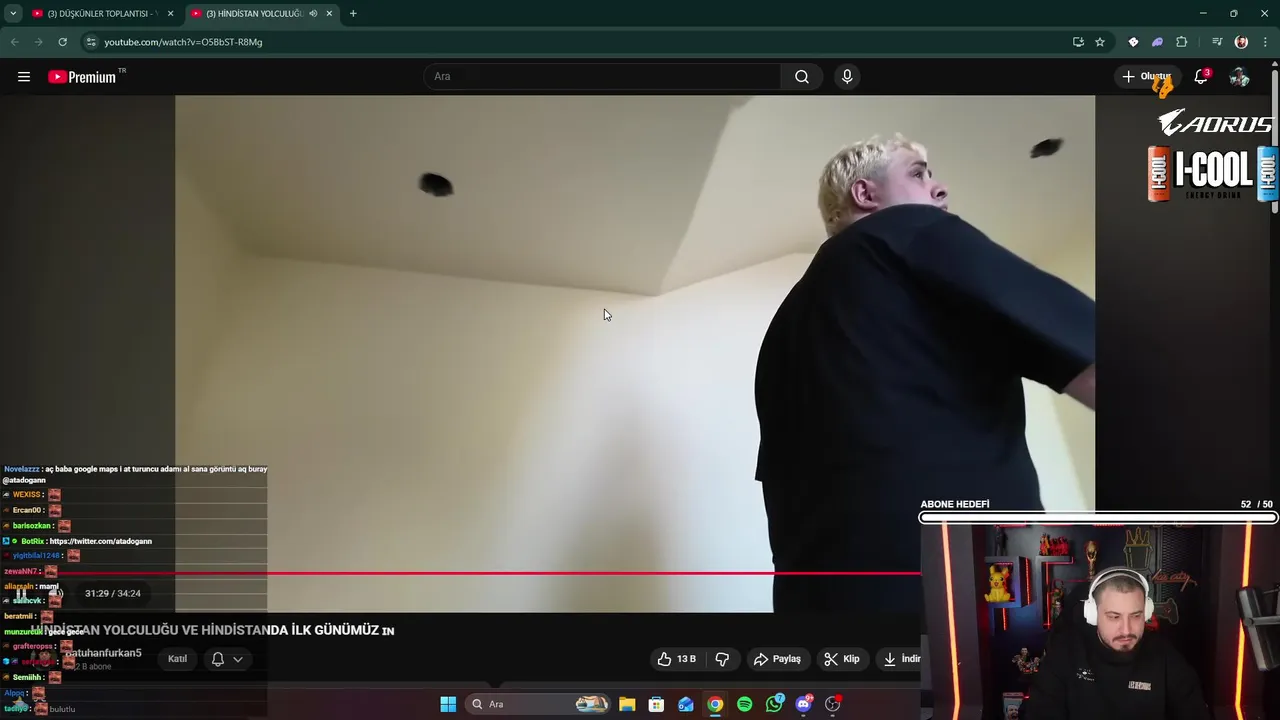Bookmark this page with the star

click(x=1100, y=42)
